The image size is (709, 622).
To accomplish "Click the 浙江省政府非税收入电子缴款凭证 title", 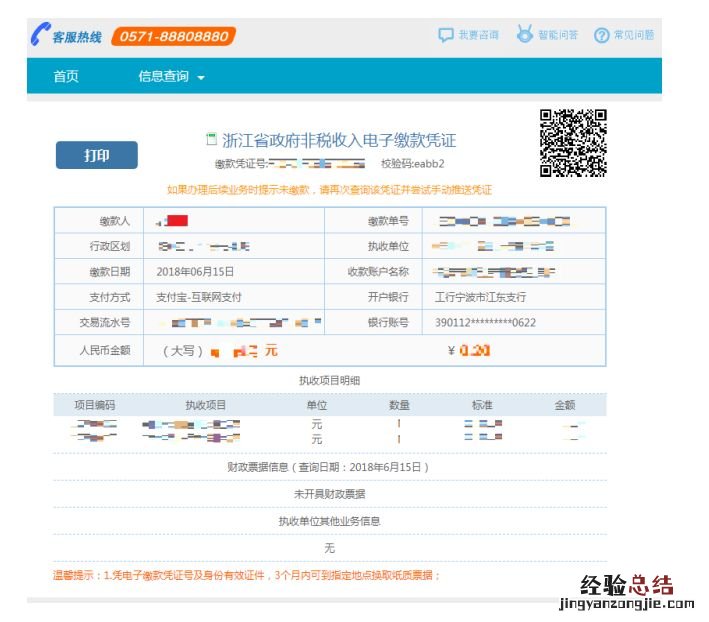I will click(338, 140).
